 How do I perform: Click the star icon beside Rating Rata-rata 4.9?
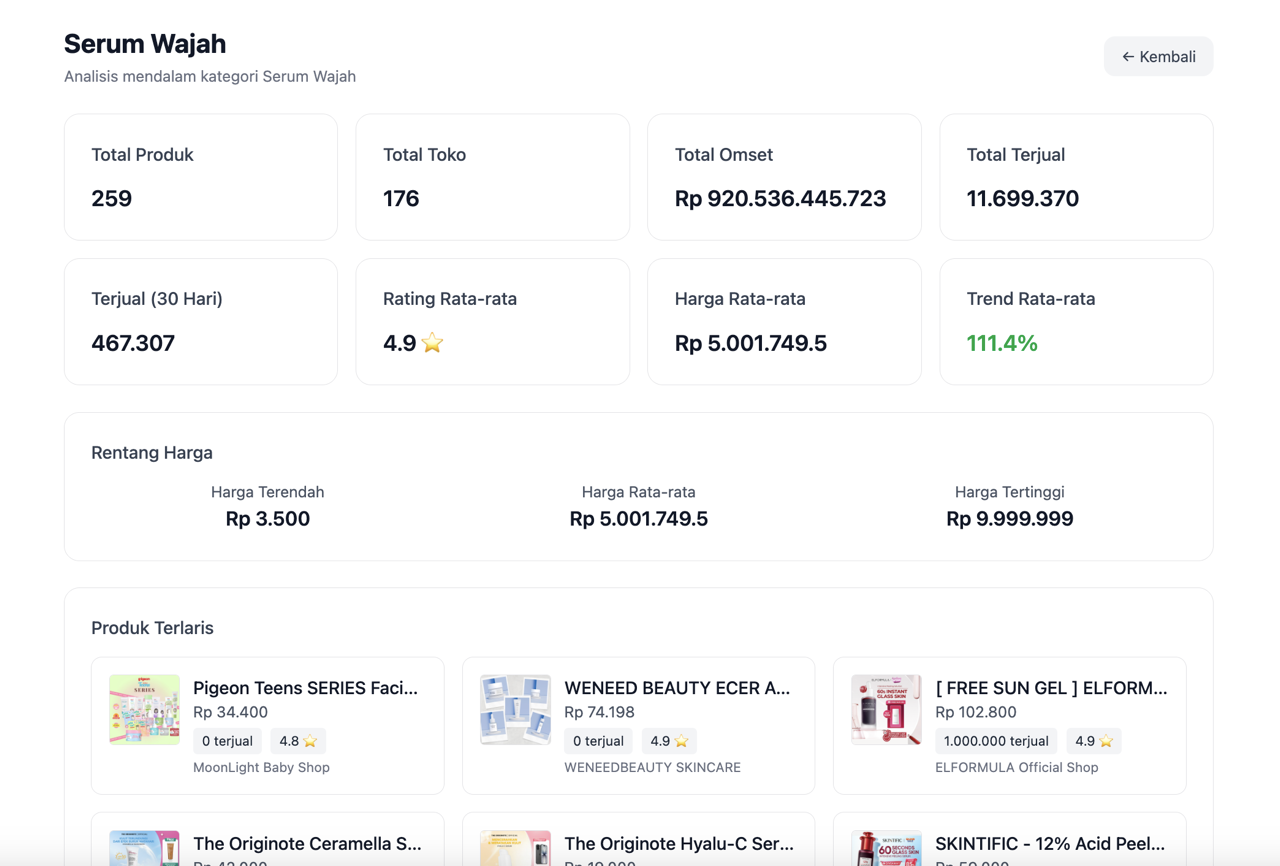tap(432, 343)
